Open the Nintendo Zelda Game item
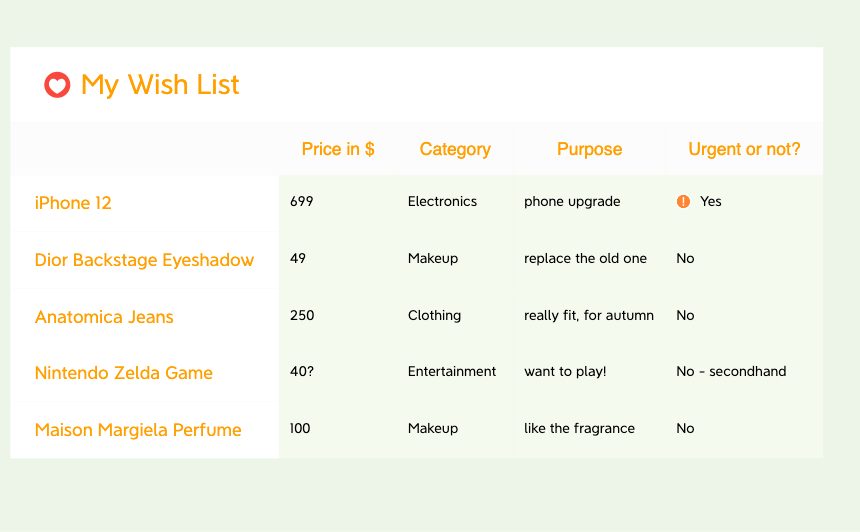Viewport: 860px width, 532px height. click(123, 373)
